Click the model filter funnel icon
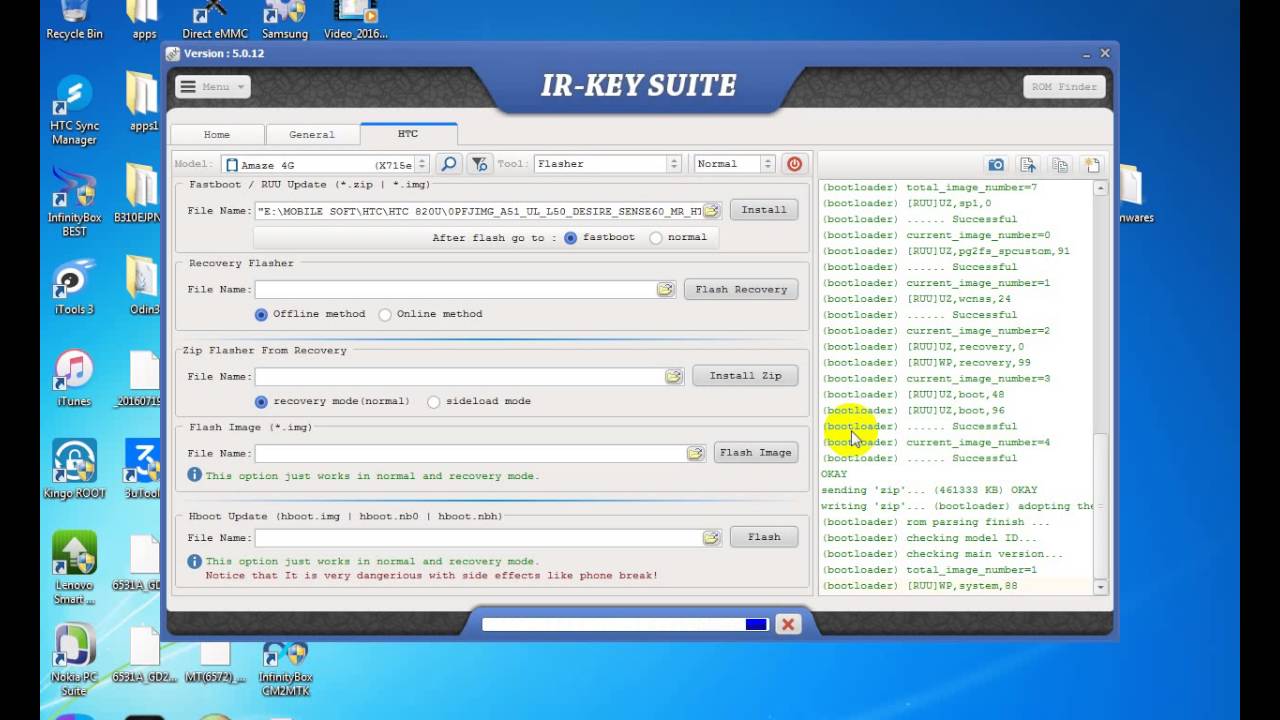The width and height of the screenshot is (1280, 720). (479, 164)
